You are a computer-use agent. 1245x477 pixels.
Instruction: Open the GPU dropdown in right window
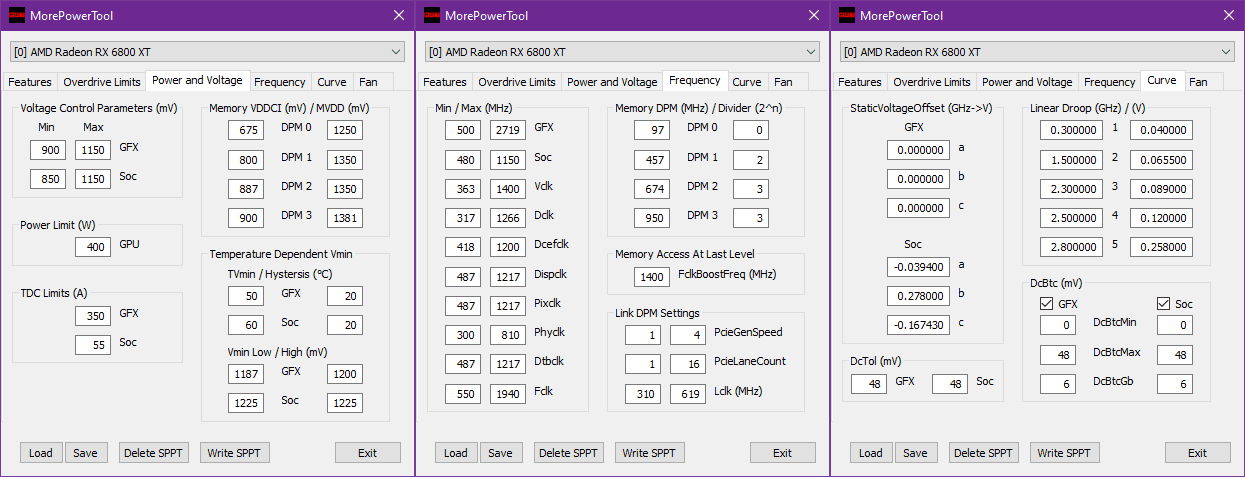coord(1037,52)
